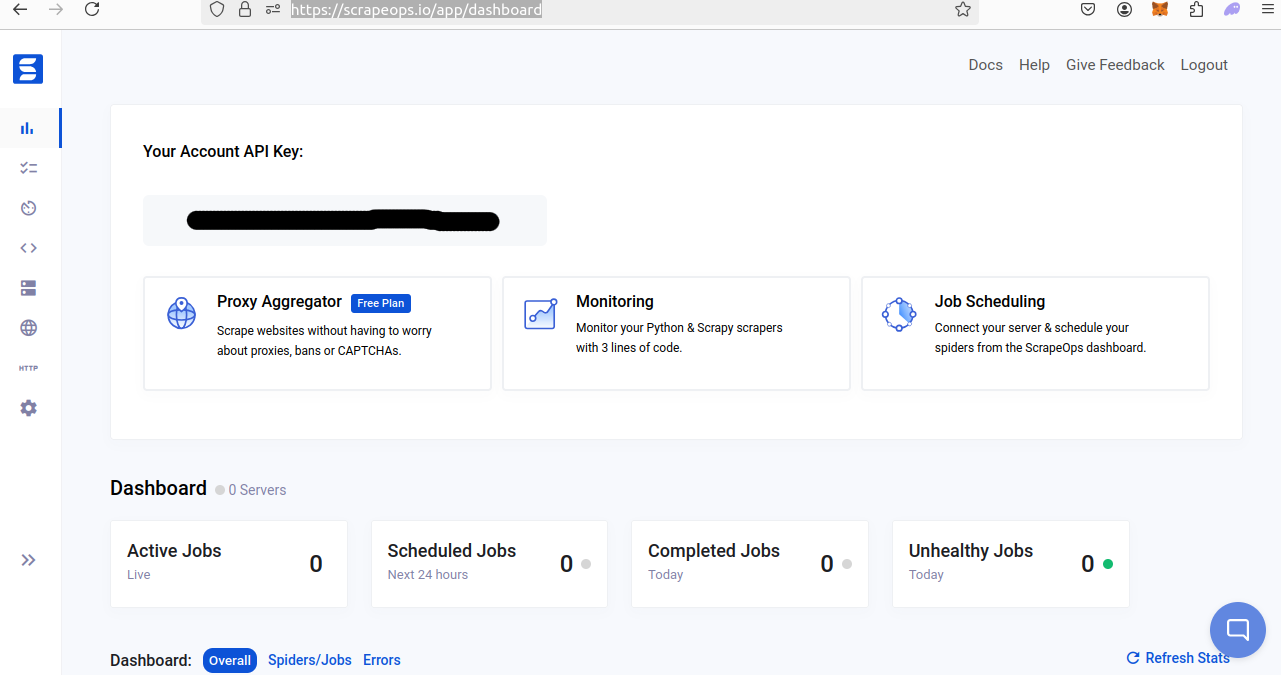Viewport: 1281px width, 675px height.
Task: Open the purple extension icon in toolbar
Action: (x=1232, y=9)
